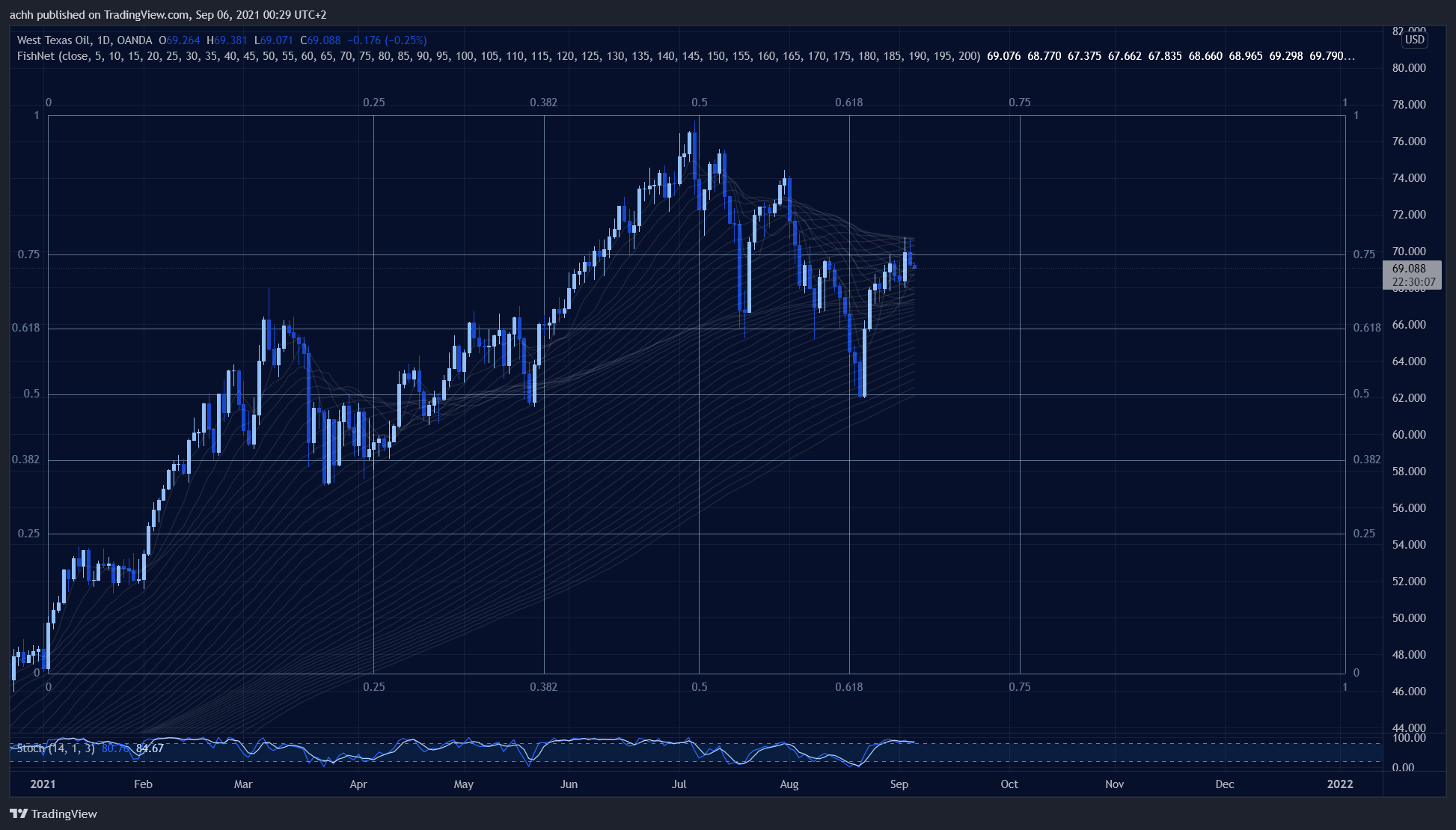Screen dimensions: 1456x830
Task: Click the 100.00 stochastic scale label
Action: click(1409, 738)
